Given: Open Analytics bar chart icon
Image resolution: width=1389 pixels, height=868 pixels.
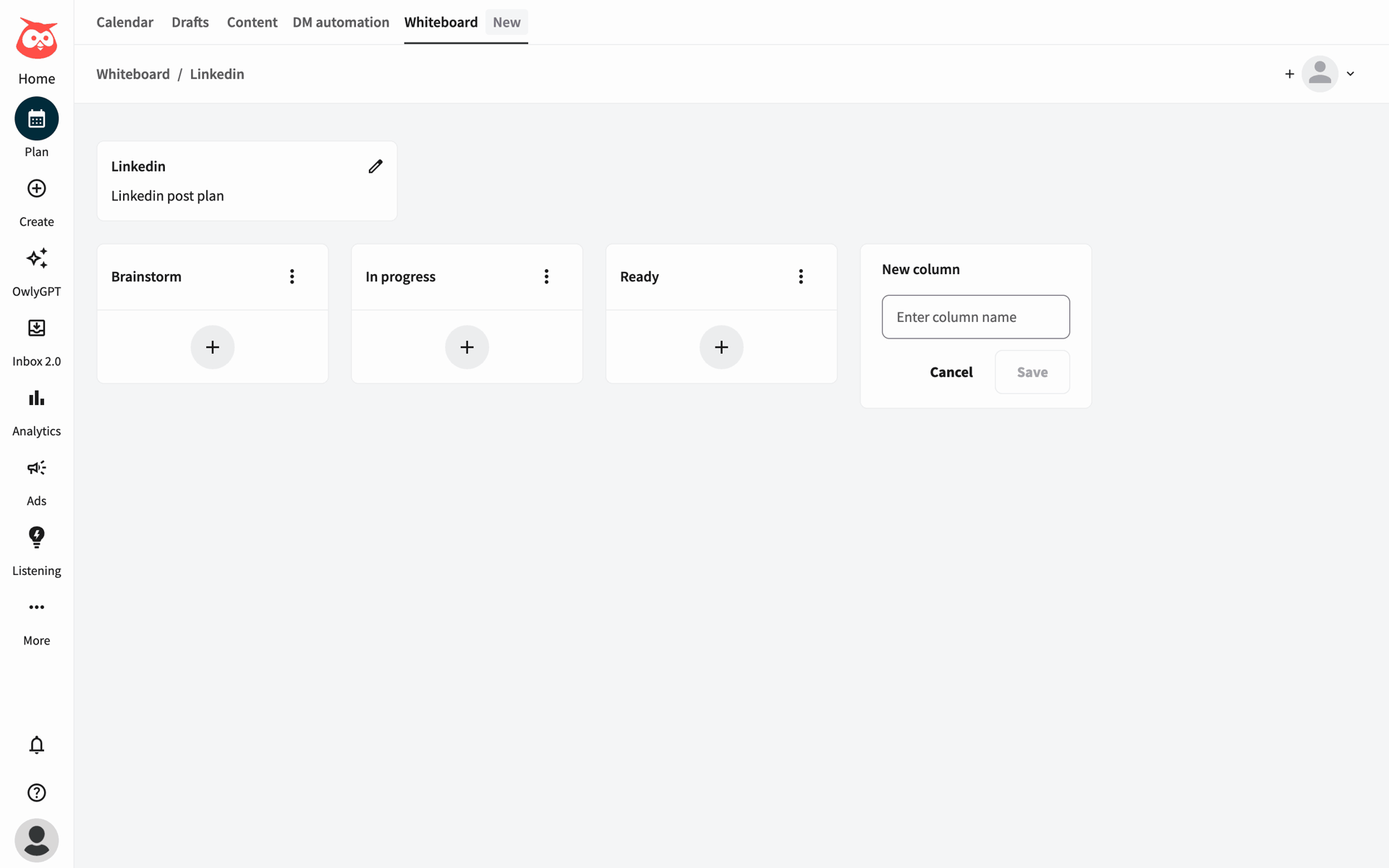Looking at the screenshot, I should pyautogui.click(x=36, y=398).
